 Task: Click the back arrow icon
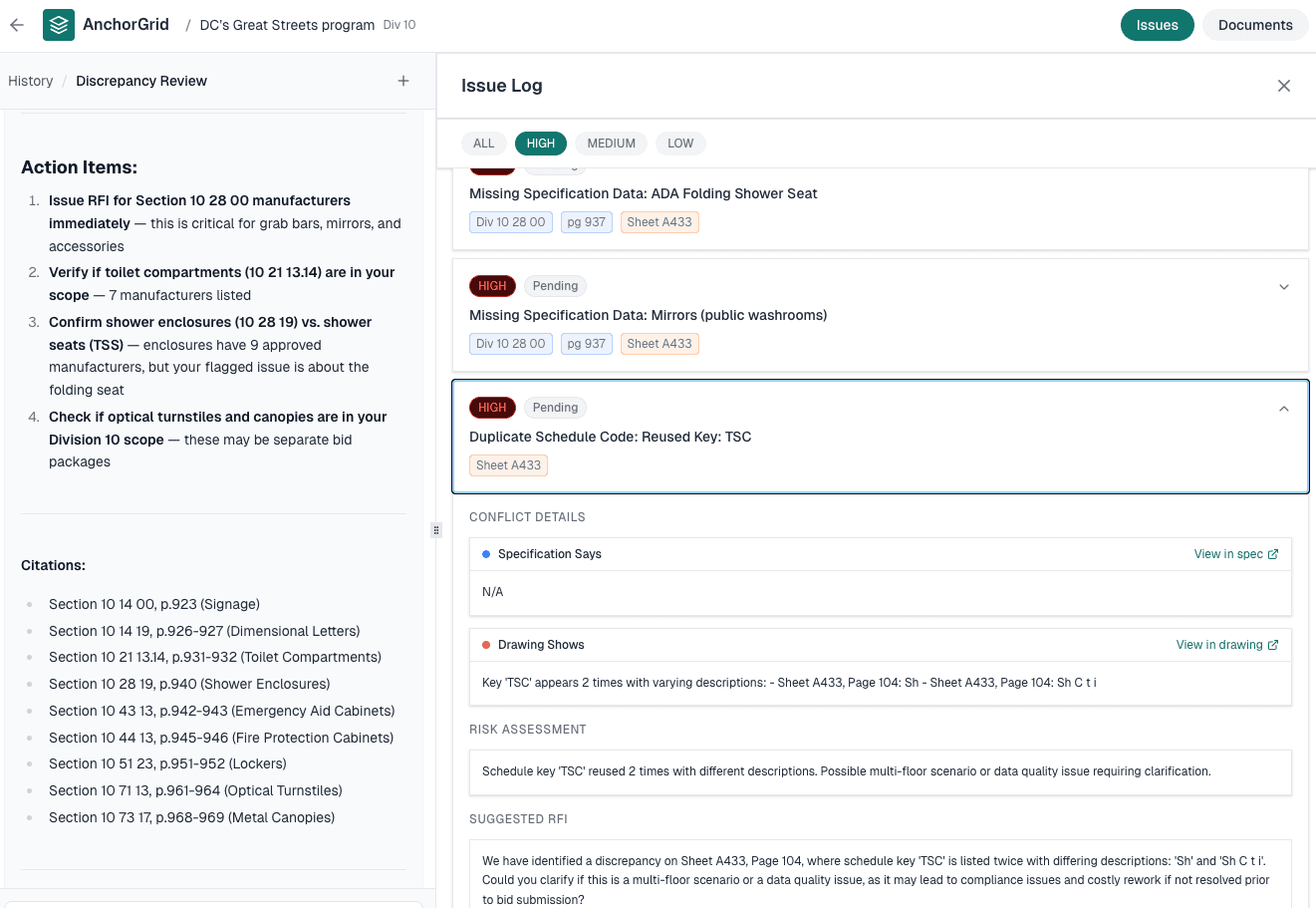17,25
